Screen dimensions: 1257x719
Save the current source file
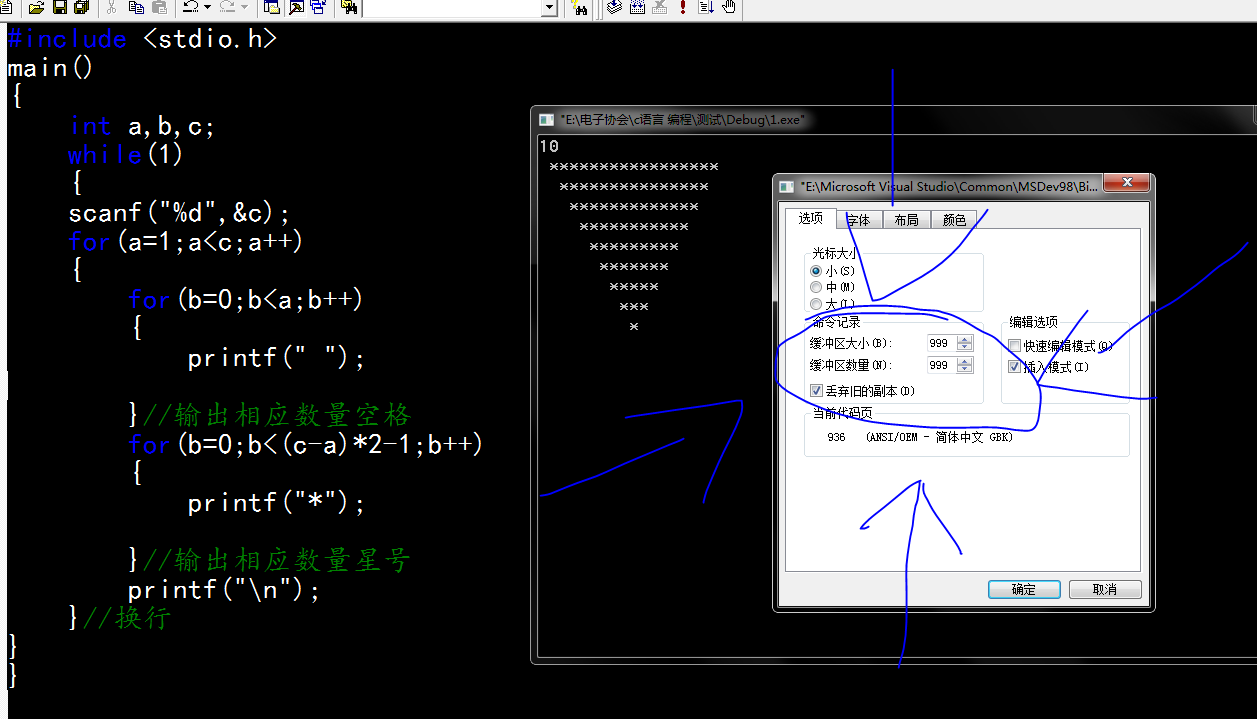tap(60, 8)
